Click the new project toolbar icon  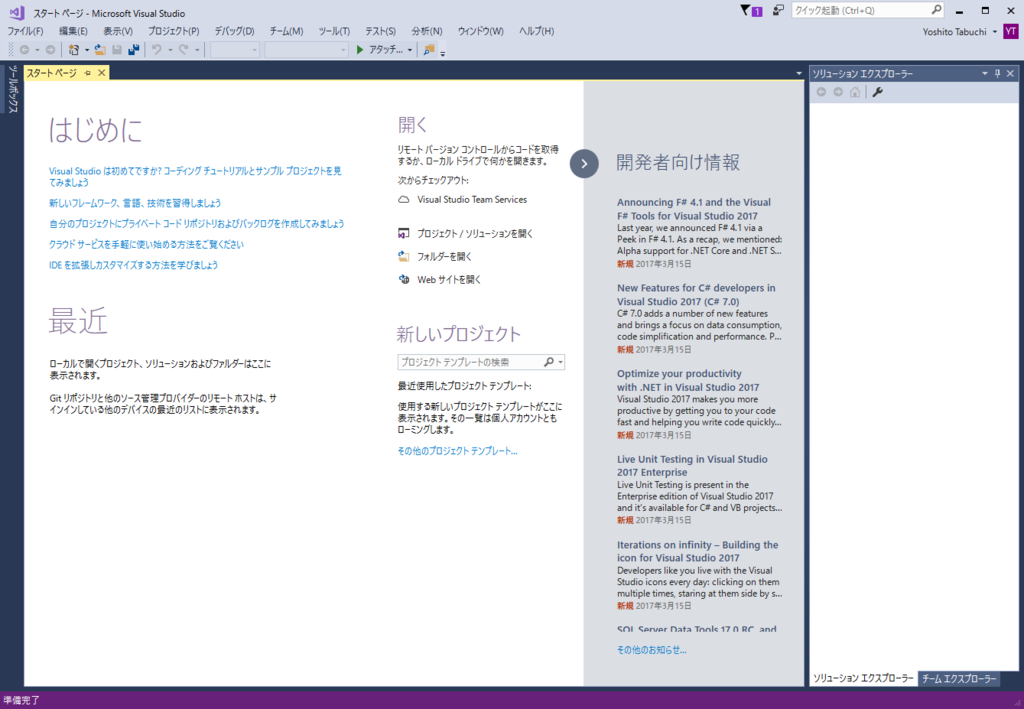coord(74,50)
